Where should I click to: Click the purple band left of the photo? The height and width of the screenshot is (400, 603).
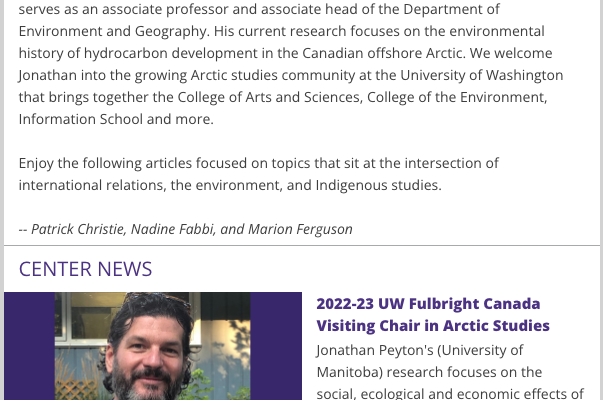29,346
